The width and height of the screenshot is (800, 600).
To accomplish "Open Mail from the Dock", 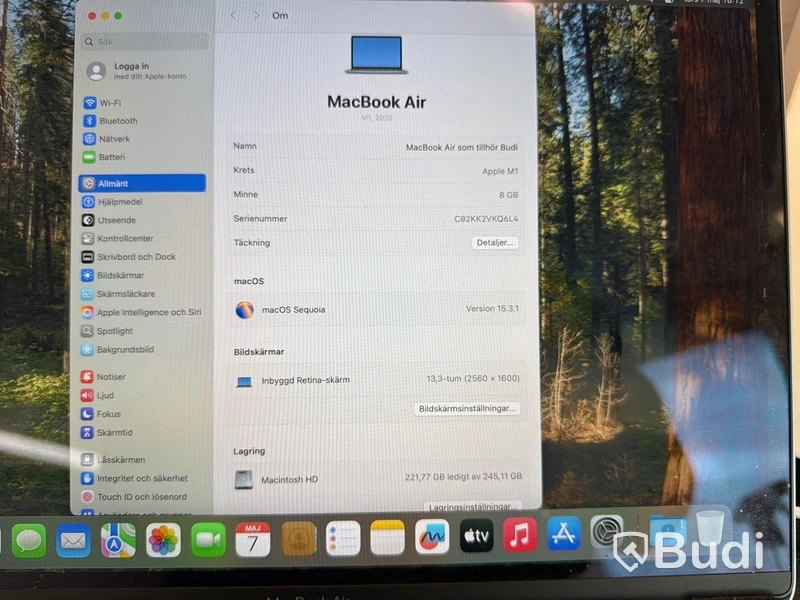I will point(73,540).
